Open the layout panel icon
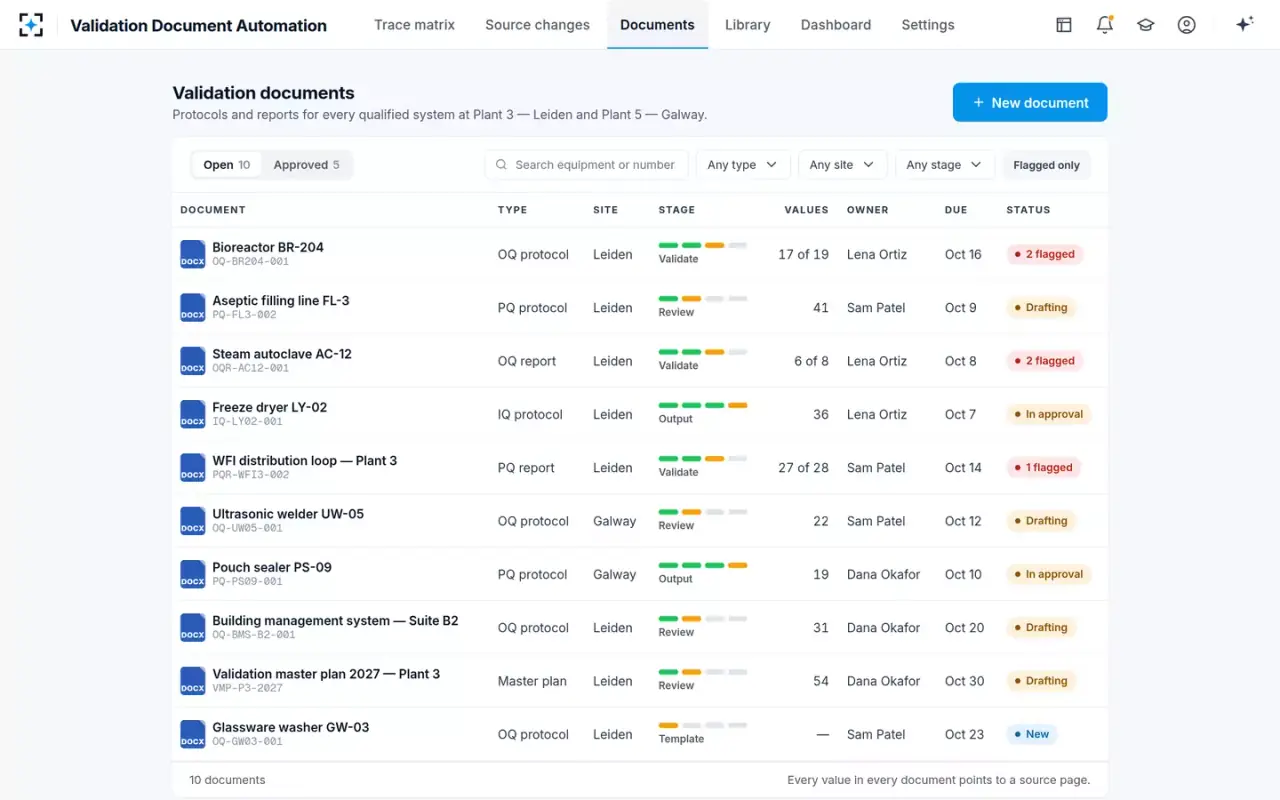Image resolution: width=1280 pixels, height=800 pixels. 1064,25
